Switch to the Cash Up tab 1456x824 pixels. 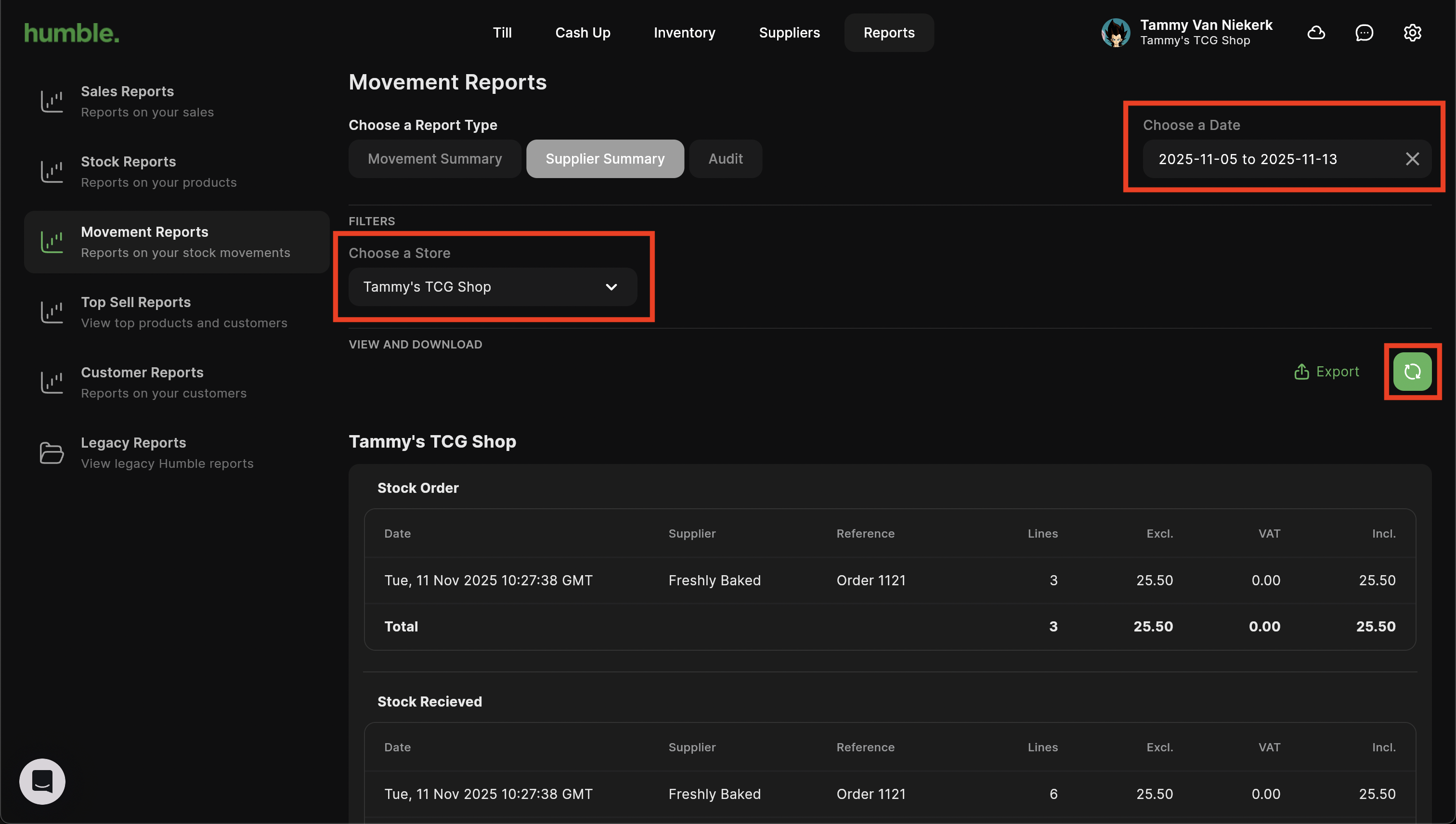point(583,33)
